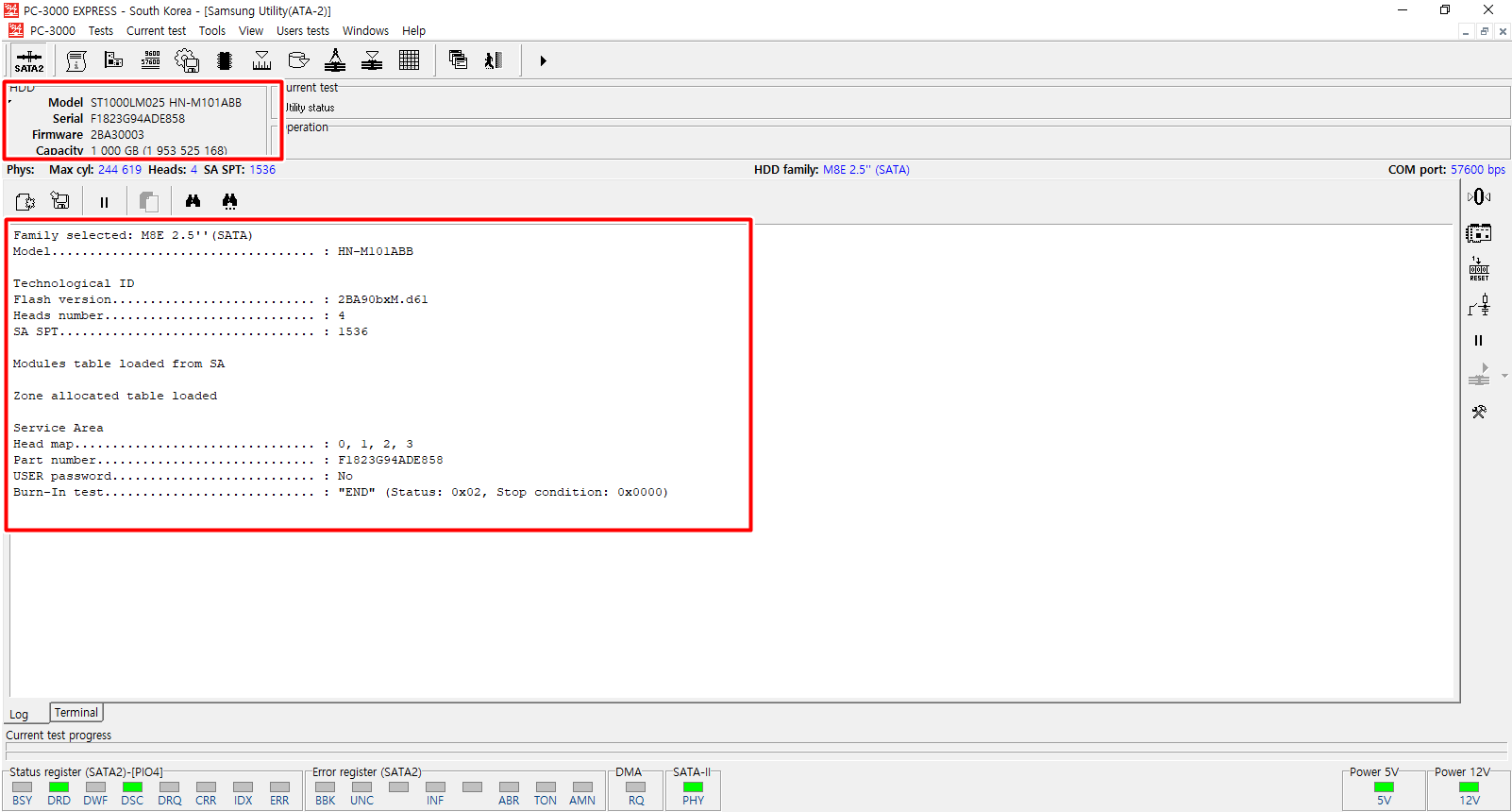Click the cascaded windows toolbar icon
Image resolution: width=1512 pixels, height=812 pixels.
(458, 60)
